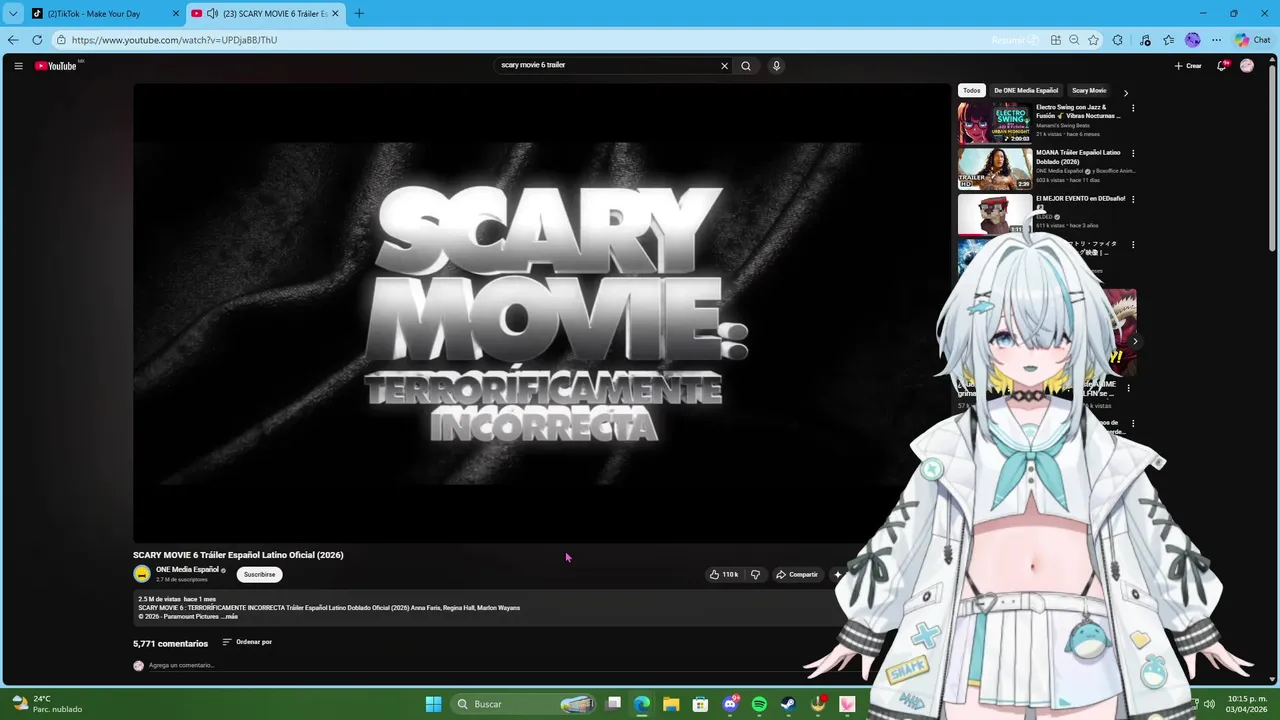Open Discord from the taskbar

click(x=730, y=704)
